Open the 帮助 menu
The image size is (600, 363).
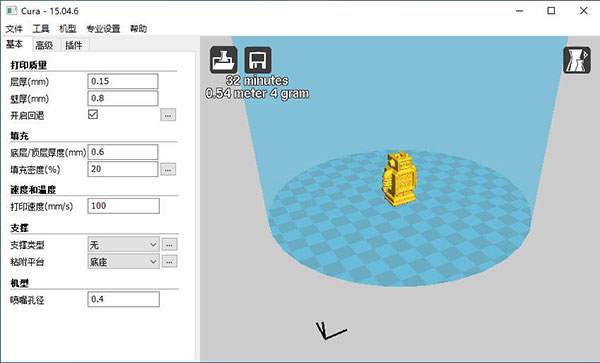click(x=139, y=29)
